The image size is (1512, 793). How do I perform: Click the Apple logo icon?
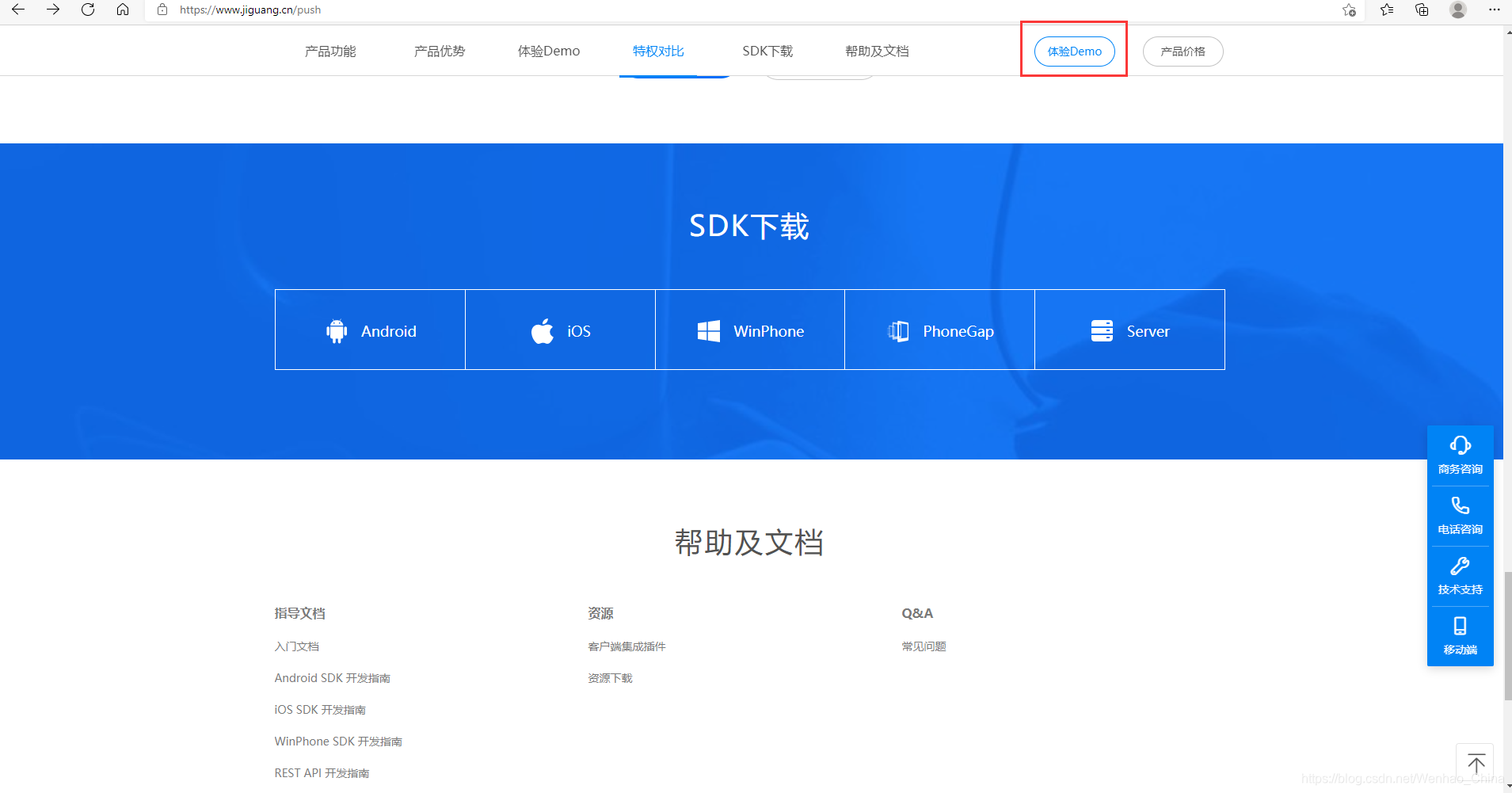[543, 330]
